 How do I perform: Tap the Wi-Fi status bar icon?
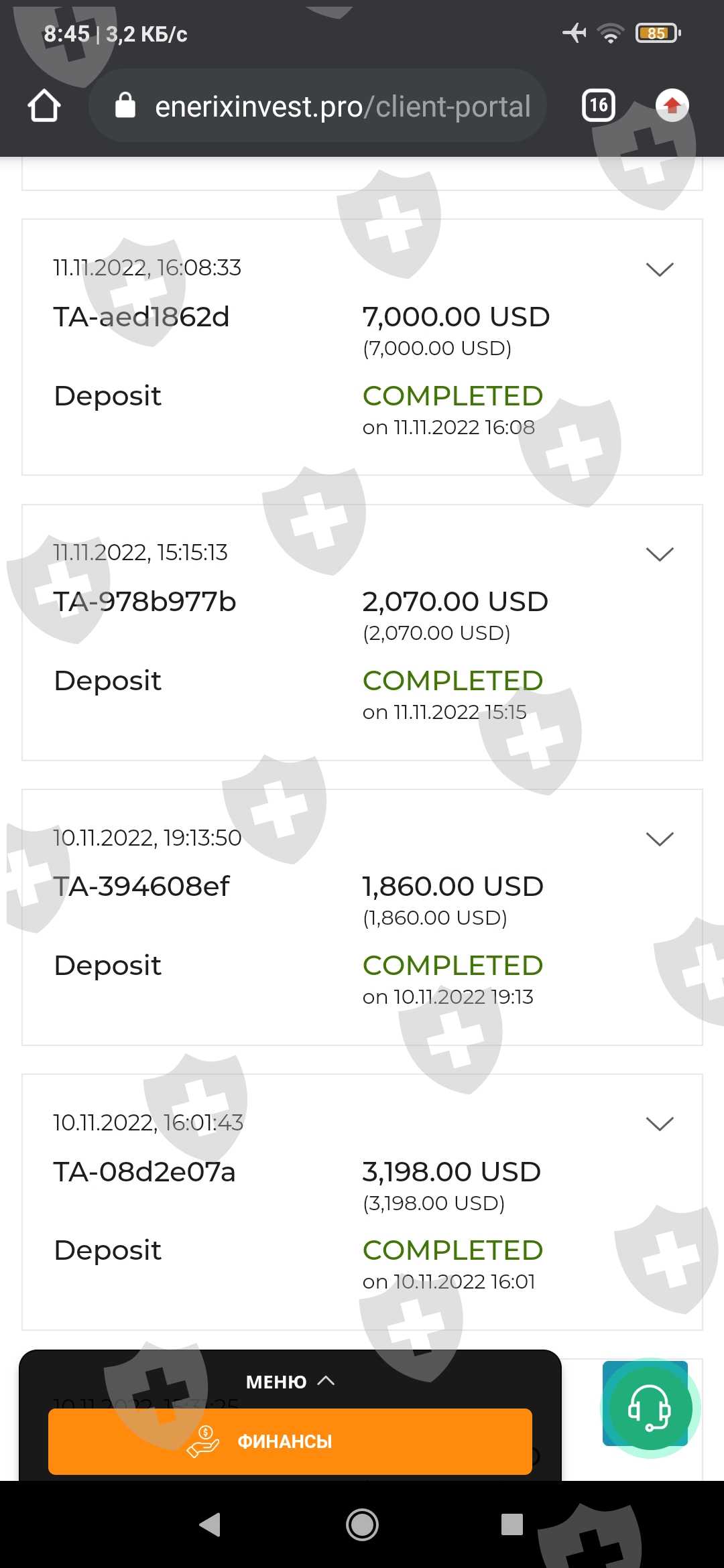[x=610, y=32]
